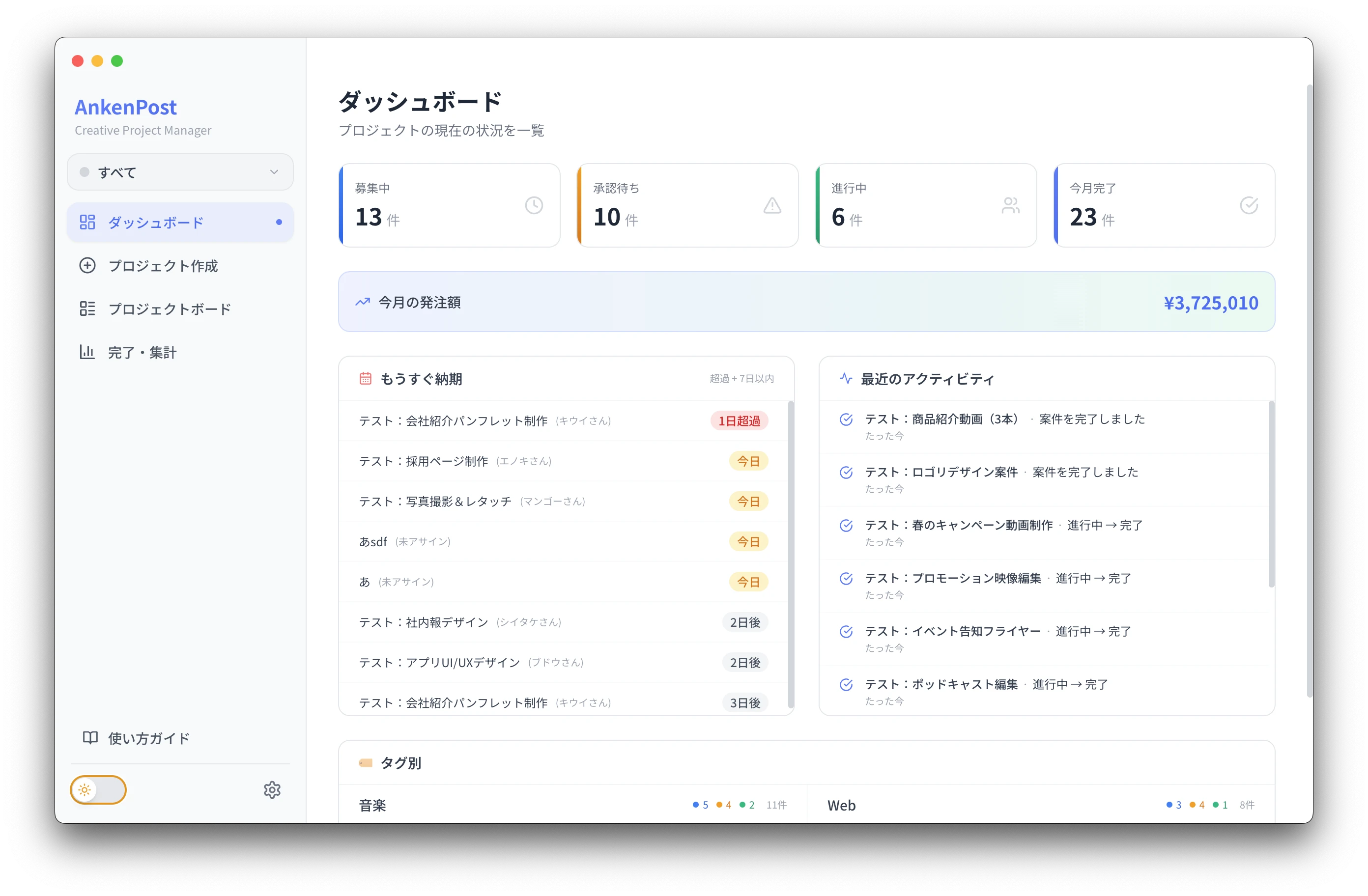Click ポッドキャスト編集 activity entry
This screenshot has width=1368, height=896.
[1043, 691]
